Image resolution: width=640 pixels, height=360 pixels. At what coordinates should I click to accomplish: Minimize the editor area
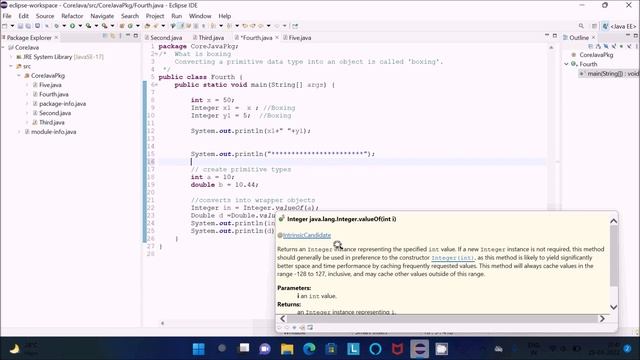pyautogui.click(x=547, y=36)
